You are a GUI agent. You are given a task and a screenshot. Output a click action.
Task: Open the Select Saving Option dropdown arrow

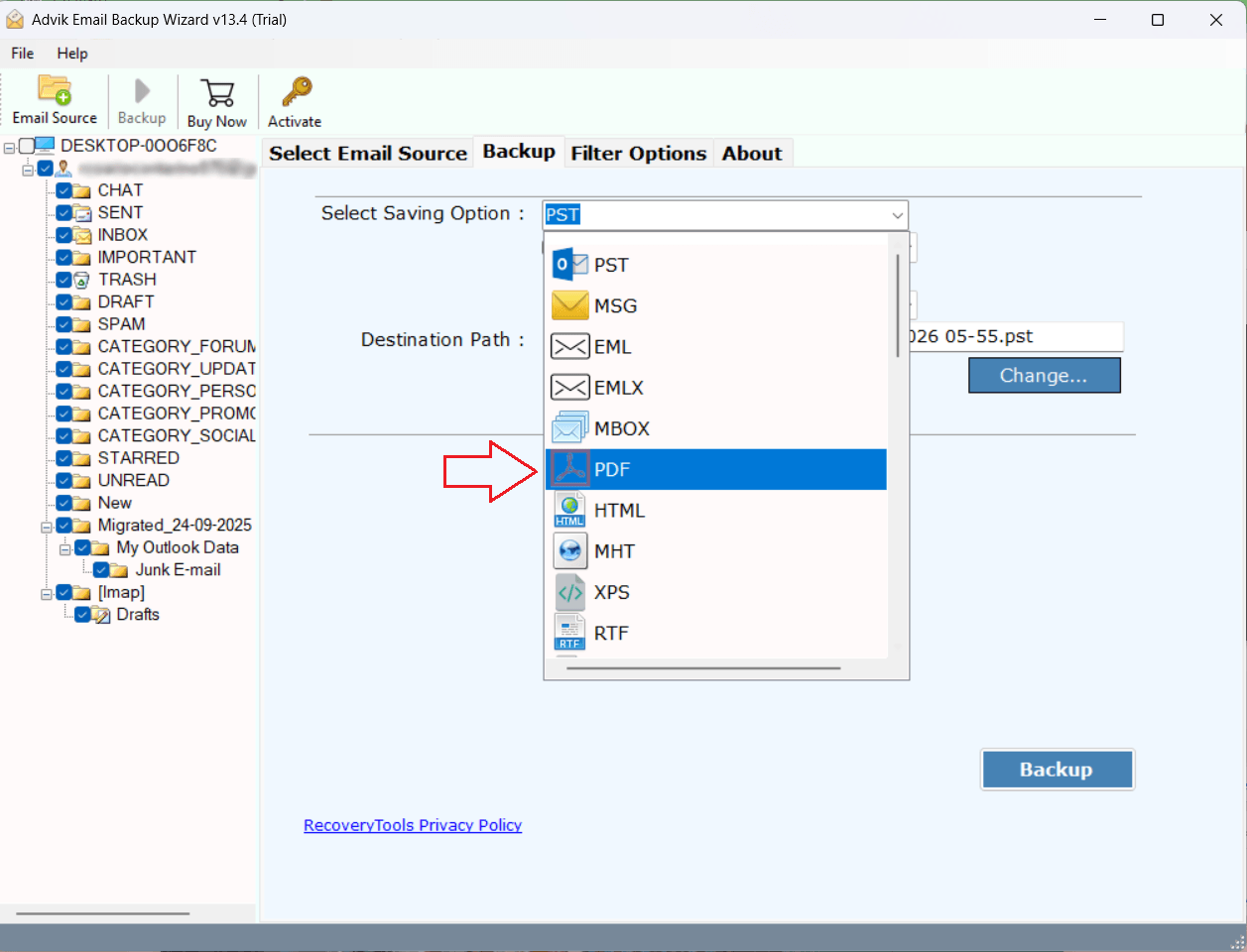click(897, 215)
